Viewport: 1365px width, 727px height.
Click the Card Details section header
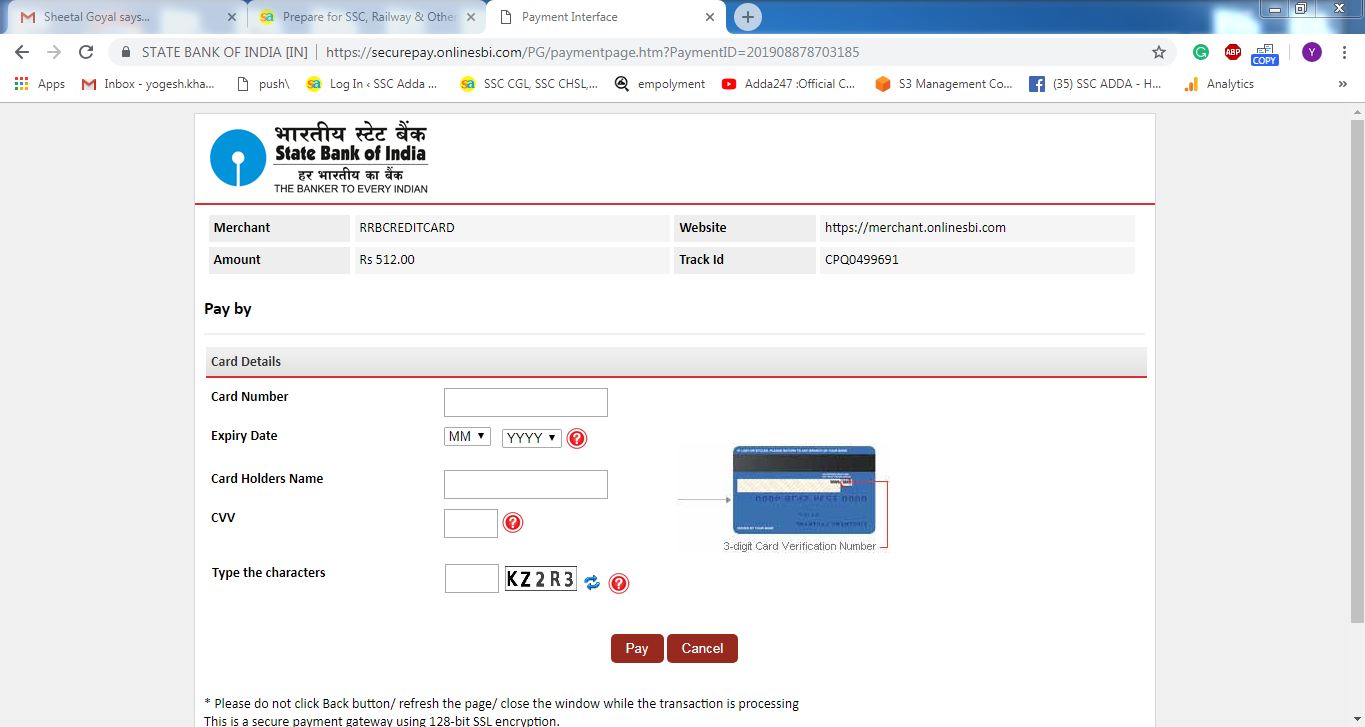[676, 361]
